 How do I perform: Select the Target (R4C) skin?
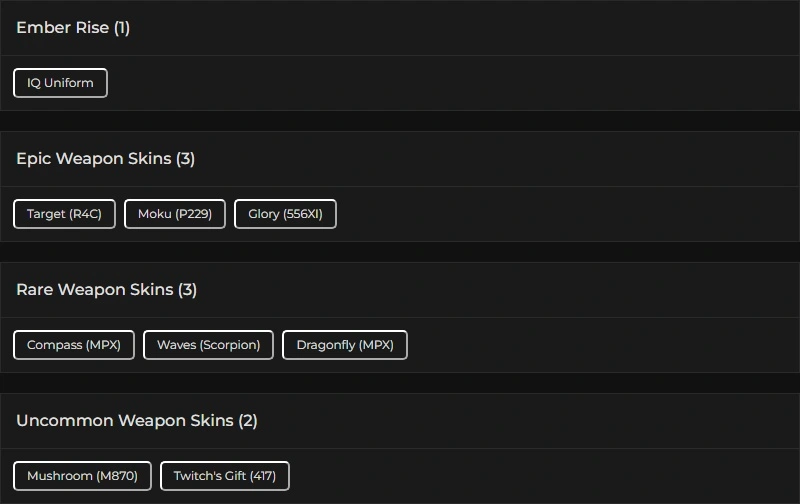[x=64, y=214]
